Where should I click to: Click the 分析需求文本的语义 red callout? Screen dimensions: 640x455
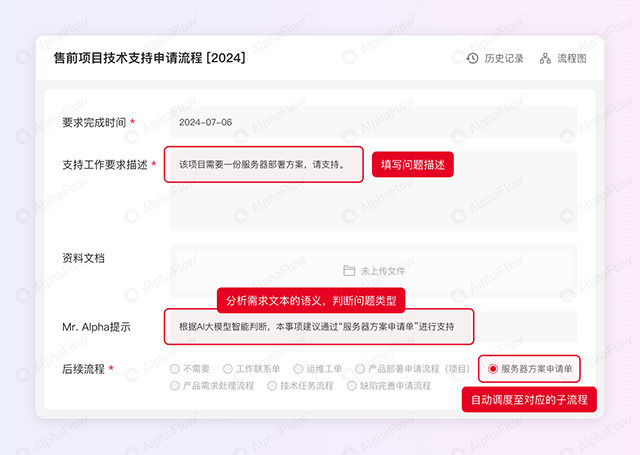tap(311, 300)
